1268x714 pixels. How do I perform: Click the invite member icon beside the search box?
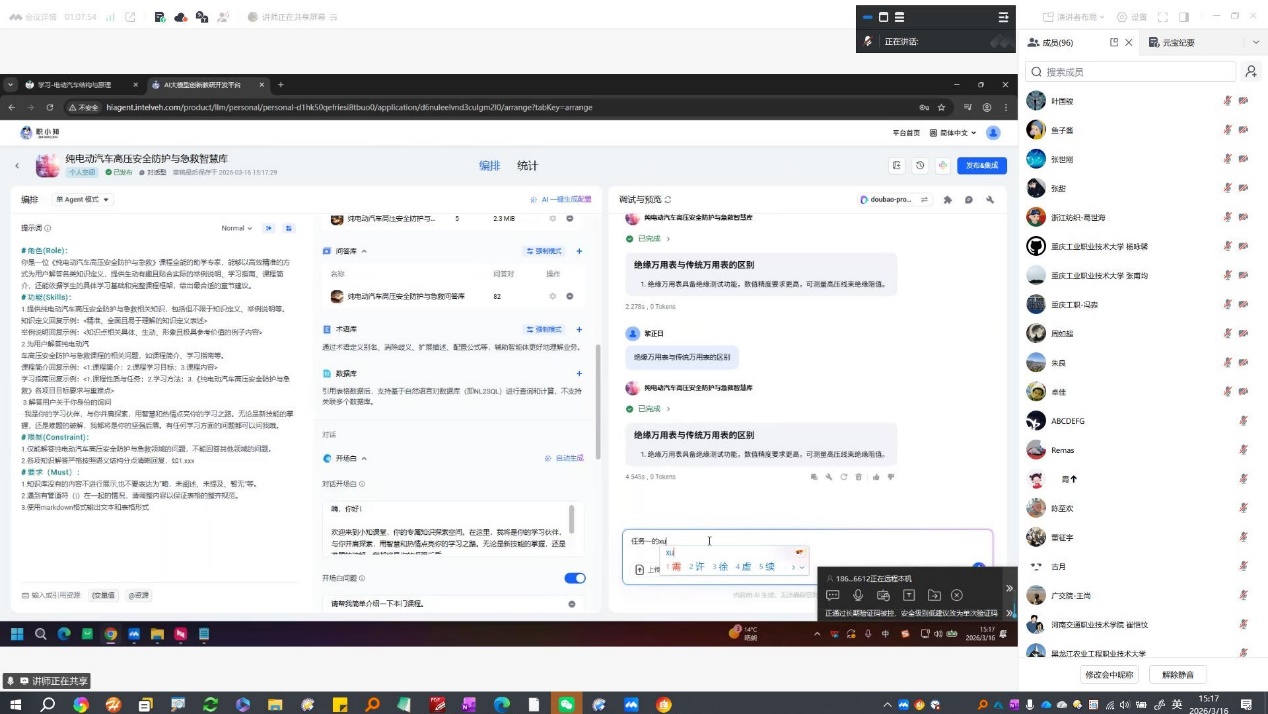pyautogui.click(x=1250, y=72)
